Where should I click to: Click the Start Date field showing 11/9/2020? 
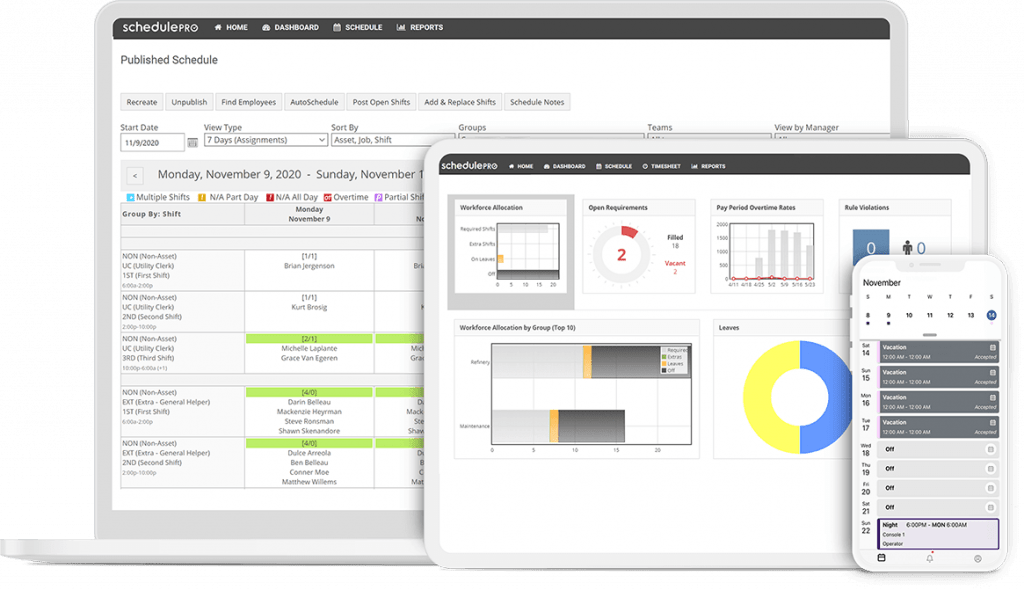click(152, 142)
